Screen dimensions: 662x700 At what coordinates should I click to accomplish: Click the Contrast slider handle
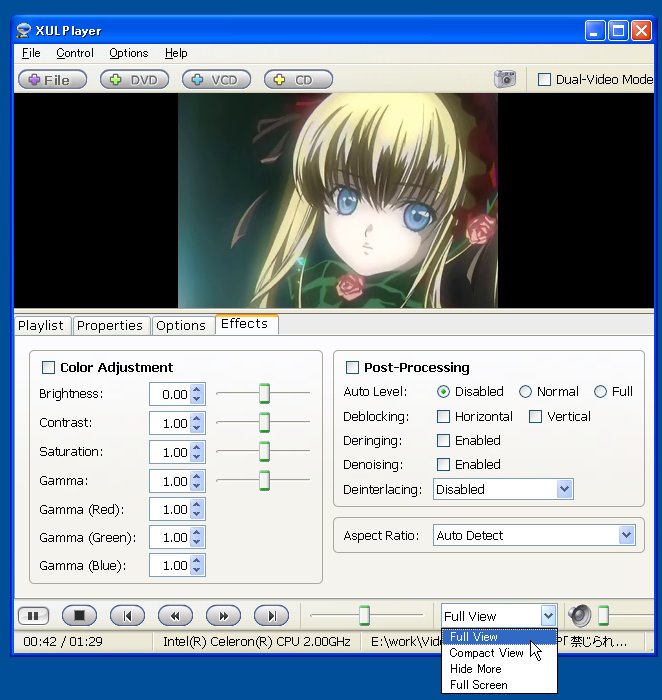pyautogui.click(x=264, y=422)
